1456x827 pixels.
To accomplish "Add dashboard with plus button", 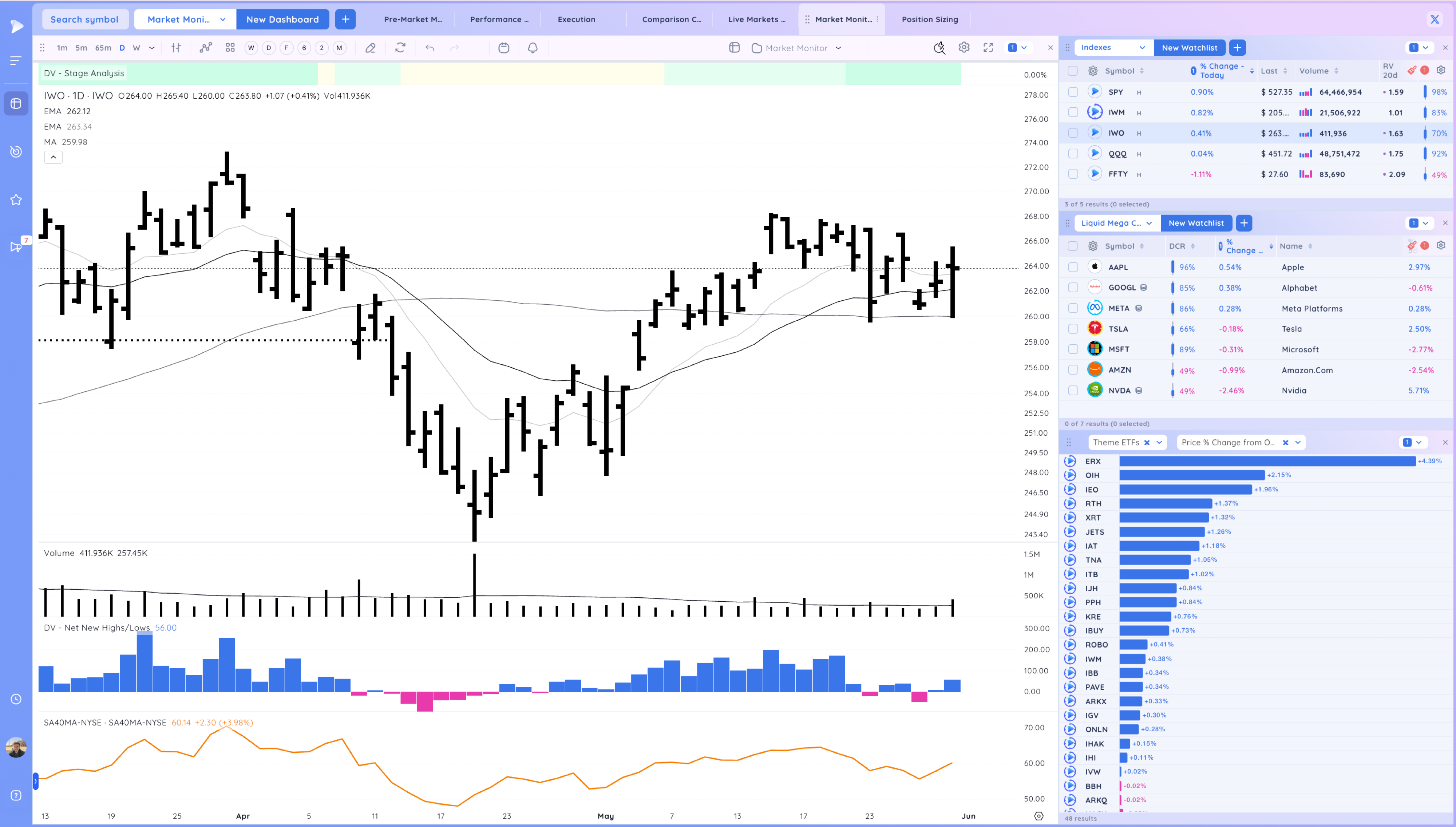I will click(x=345, y=19).
